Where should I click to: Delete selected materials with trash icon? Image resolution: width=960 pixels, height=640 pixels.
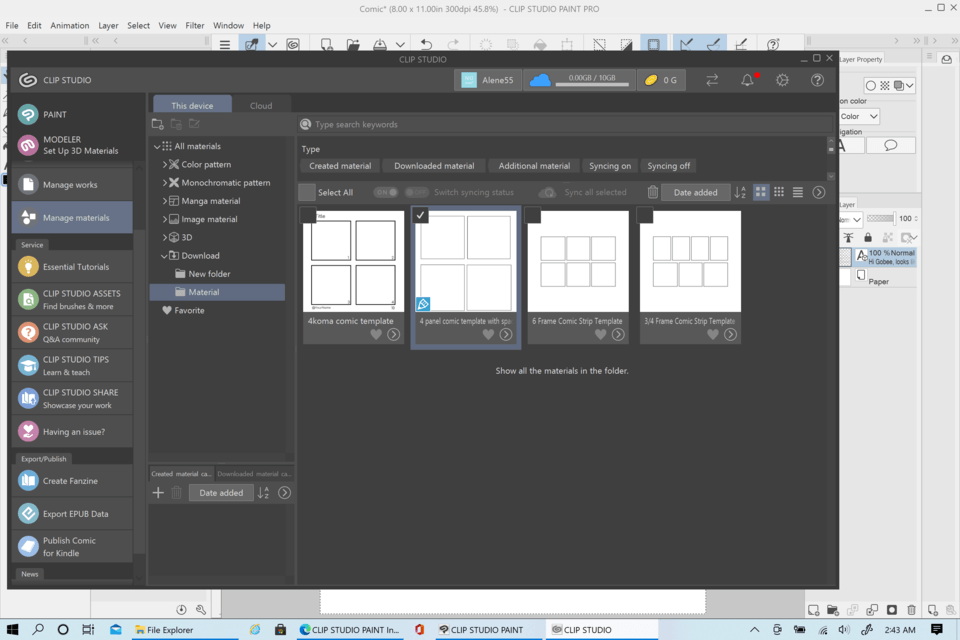point(653,192)
